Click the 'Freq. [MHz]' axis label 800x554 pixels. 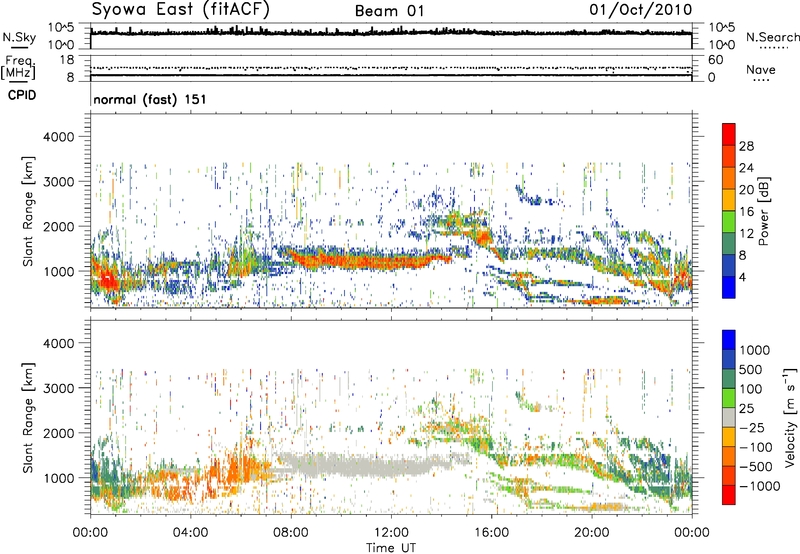pyautogui.click(x=19, y=67)
